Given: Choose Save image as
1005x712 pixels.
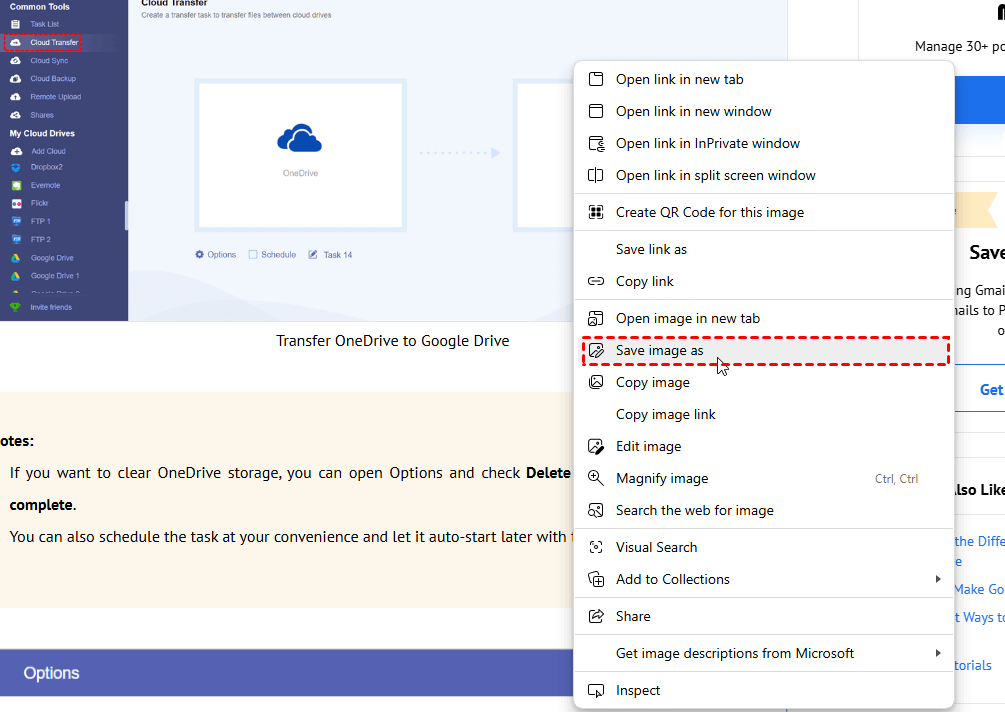Looking at the screenshot, I should tap(765, 351).
